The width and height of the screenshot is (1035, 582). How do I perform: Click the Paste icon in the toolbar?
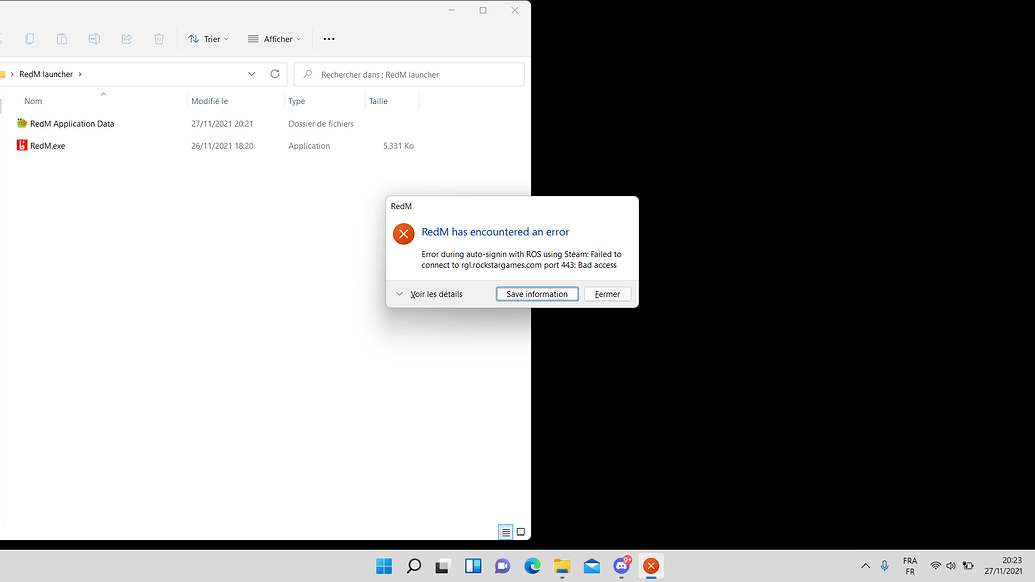click(x=62, y=38)
